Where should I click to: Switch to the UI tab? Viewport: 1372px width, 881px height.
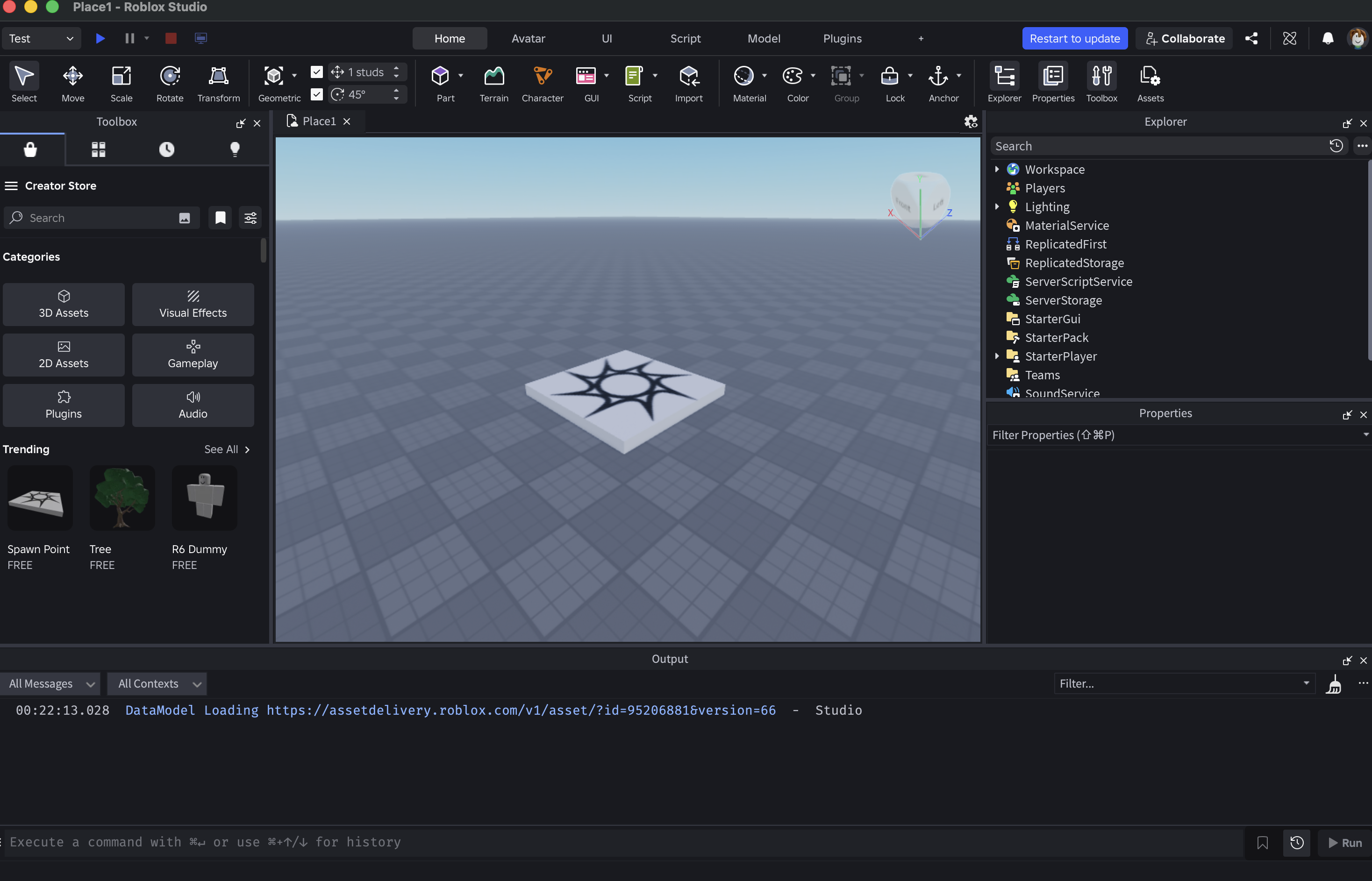point(607,38)
